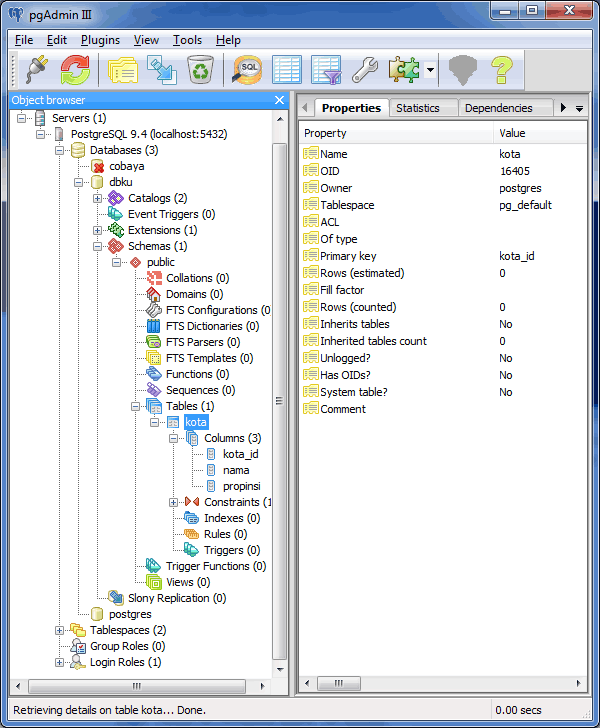
Task: Select the Slony Replication icon
Action: pos(116,598)
